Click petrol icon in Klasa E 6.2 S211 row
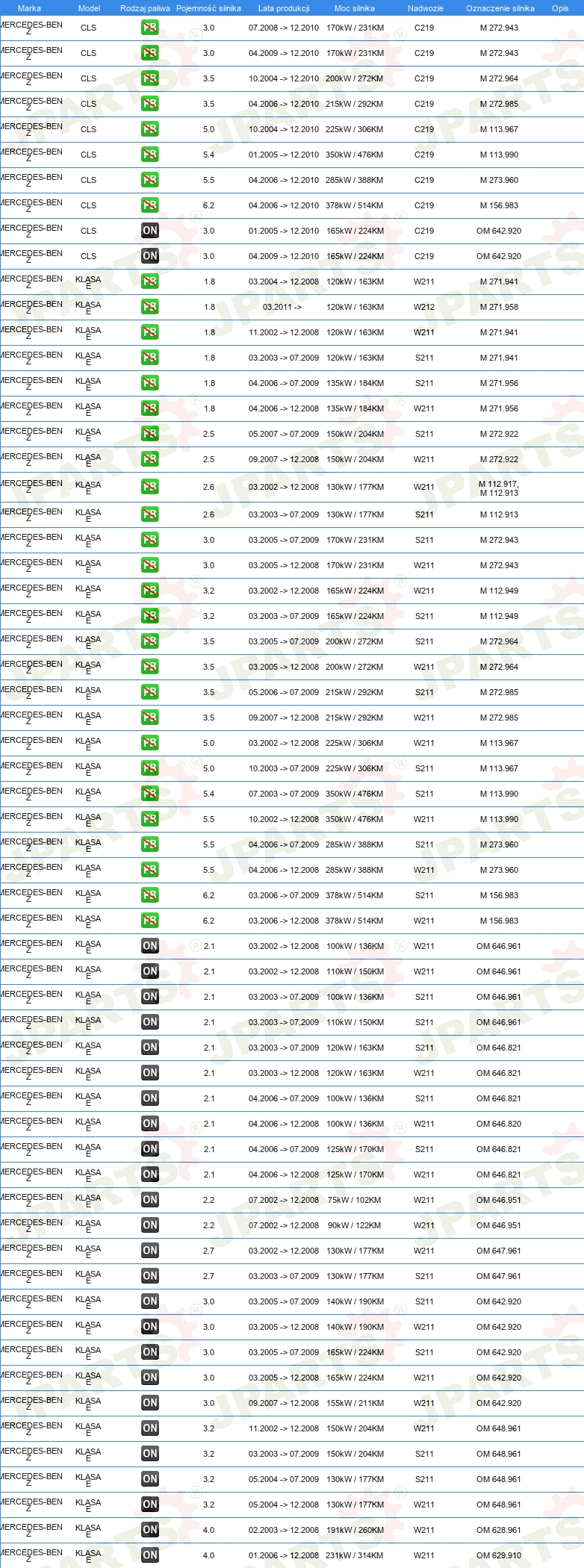 [150, 895]
